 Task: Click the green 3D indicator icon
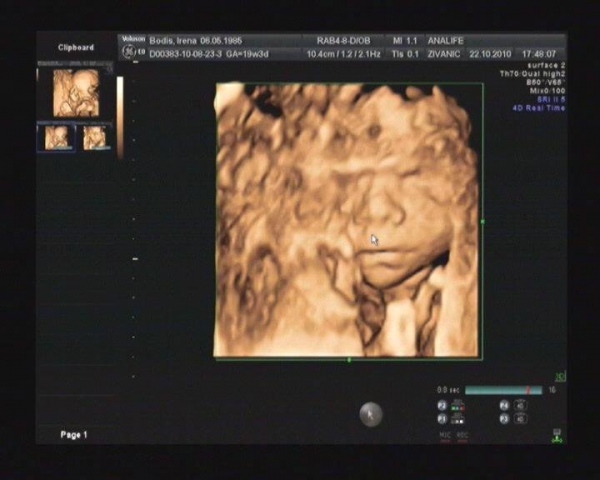pyautogui.click(x=560, y=377)
